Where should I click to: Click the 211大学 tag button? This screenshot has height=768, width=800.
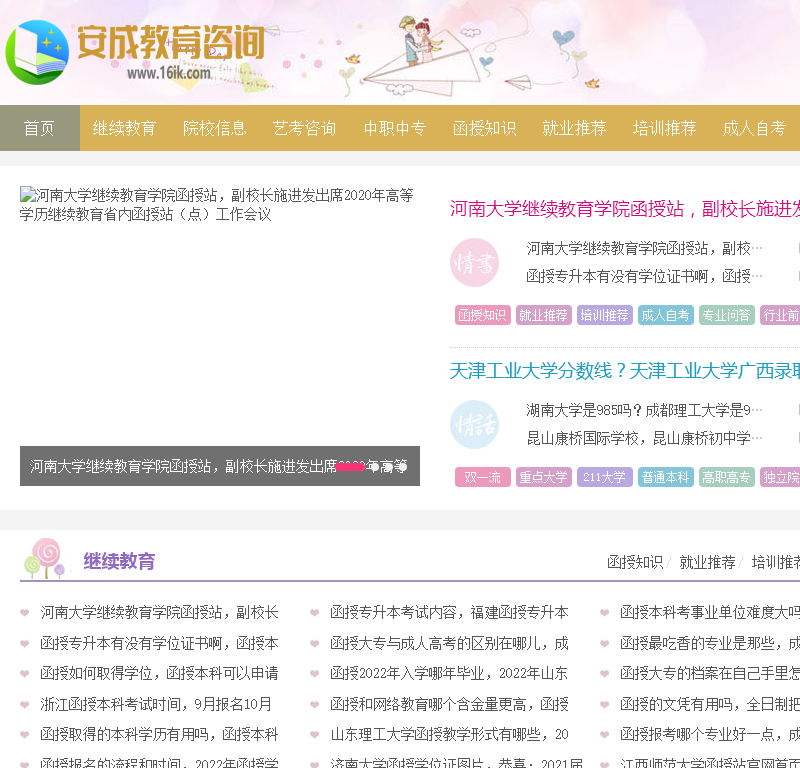coord(605,477)
